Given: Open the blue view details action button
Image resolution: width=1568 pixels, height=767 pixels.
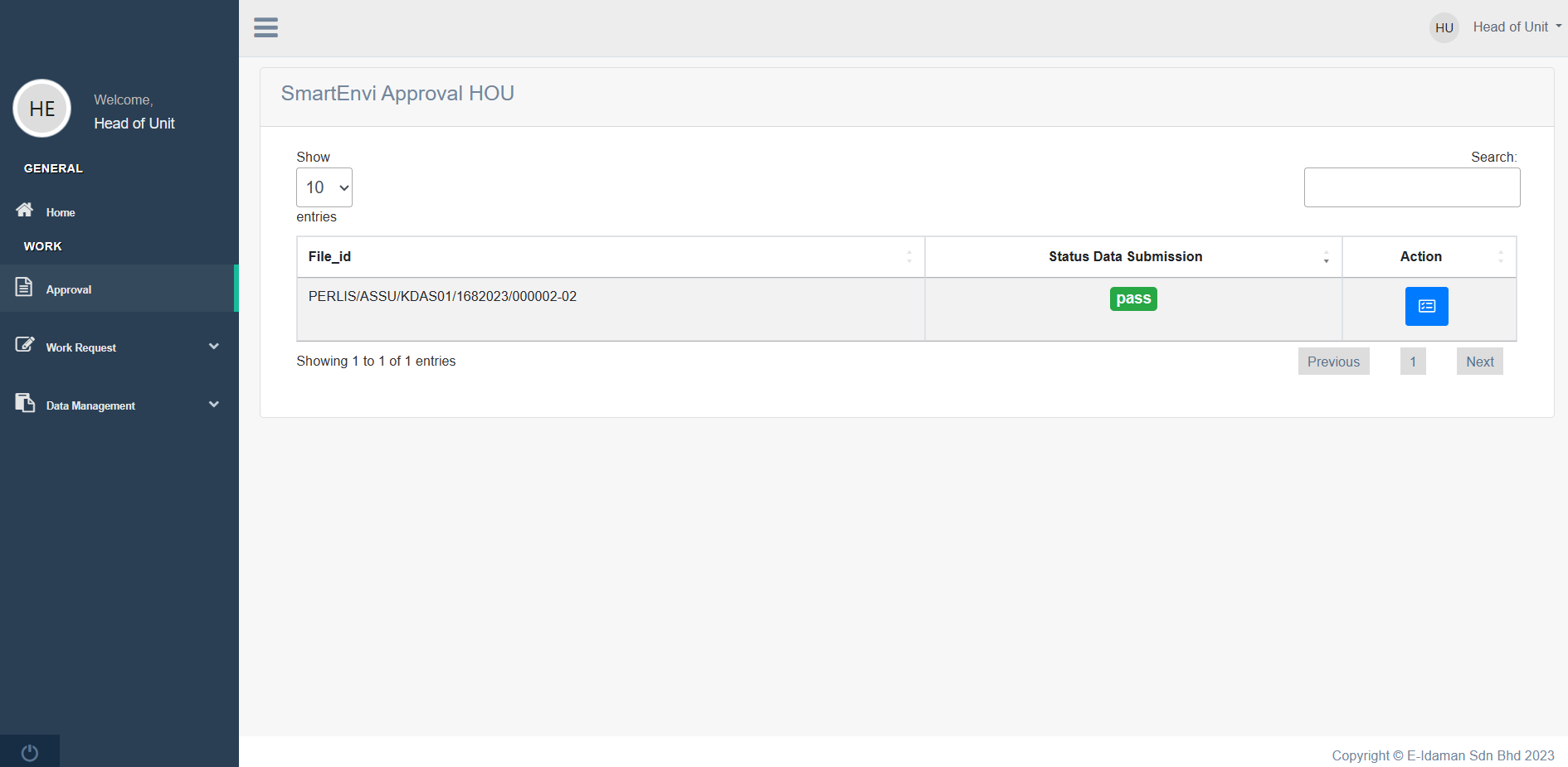Looking at the screenshot, I should click(x=1426, y=306).
